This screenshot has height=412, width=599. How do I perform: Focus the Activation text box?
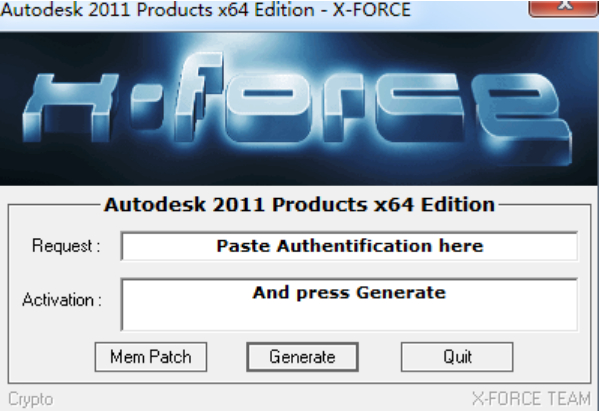[x=349, y=304]
